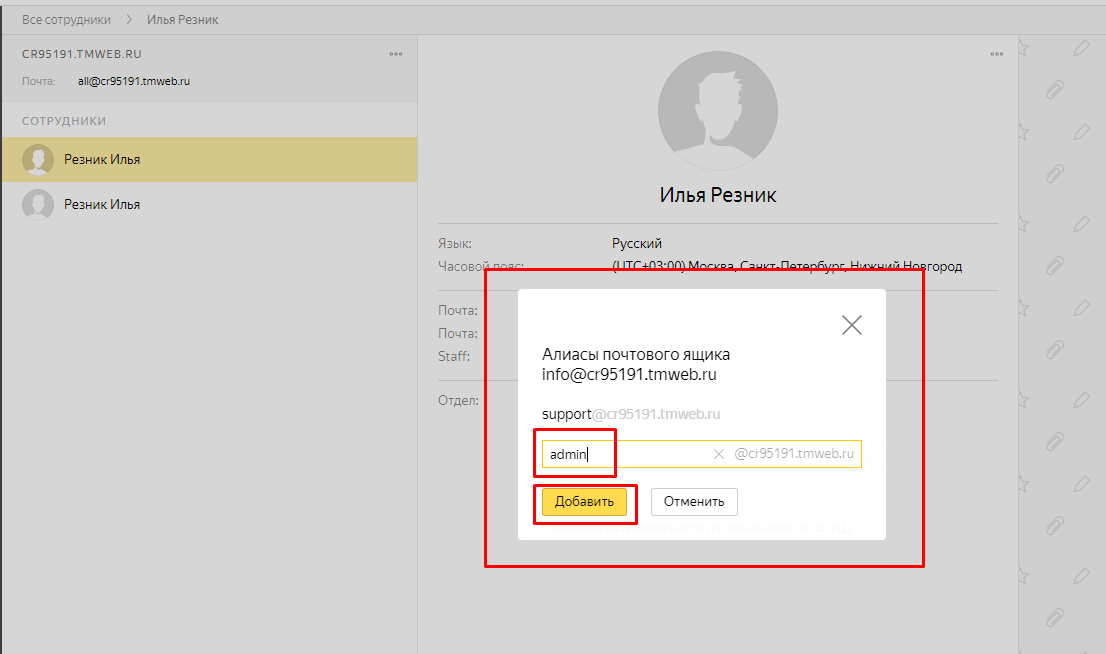Image resolution: width=1106 pixels, height=654 pixels.
Task: Select the highlighted Резник Илья employee name
Action: (x=102, y=159)
